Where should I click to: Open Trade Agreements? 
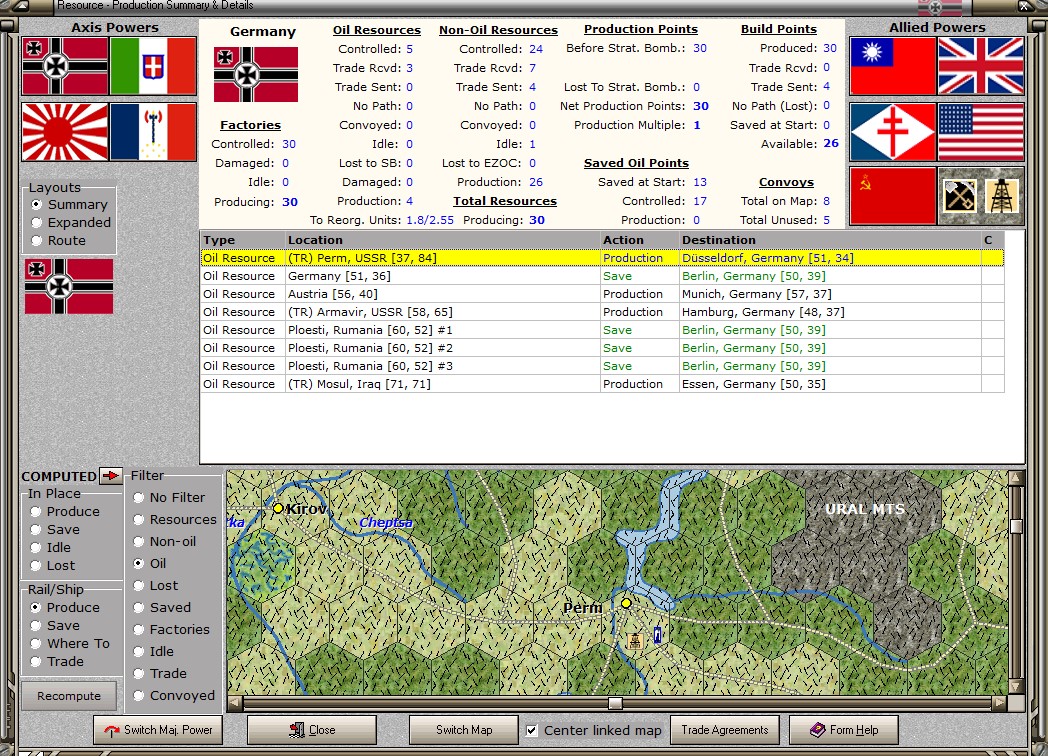(725, 730)
